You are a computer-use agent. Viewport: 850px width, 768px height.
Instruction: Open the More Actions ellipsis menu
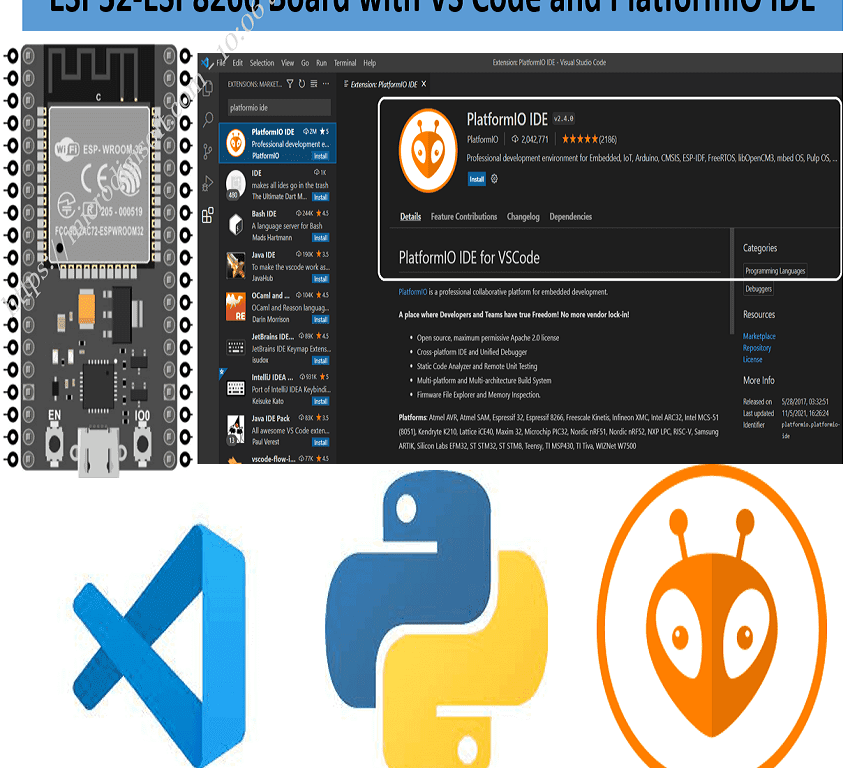(x=325, y=84)
